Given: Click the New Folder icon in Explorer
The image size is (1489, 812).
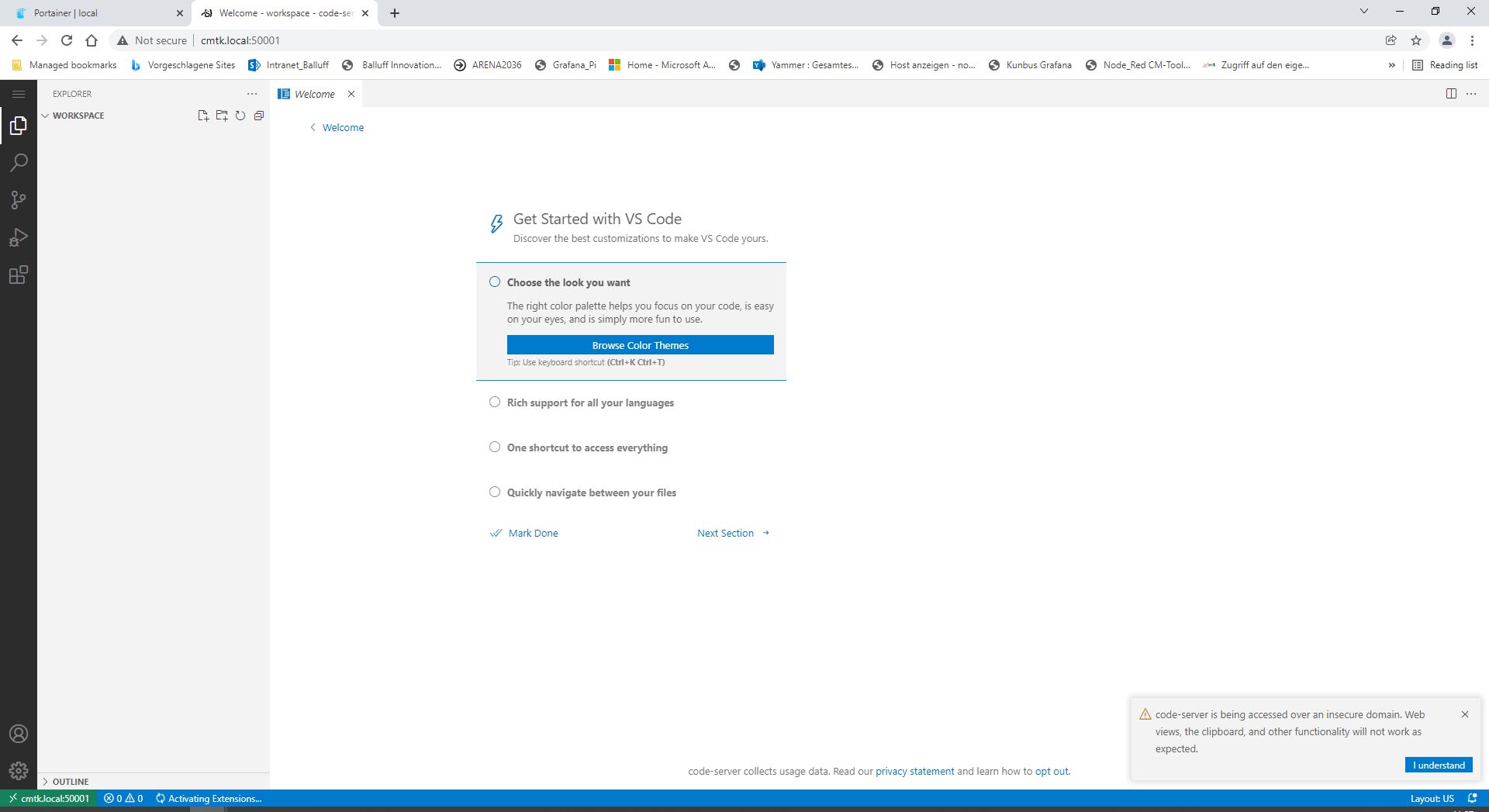Looking at the screenshot, I should pos(222,116).
